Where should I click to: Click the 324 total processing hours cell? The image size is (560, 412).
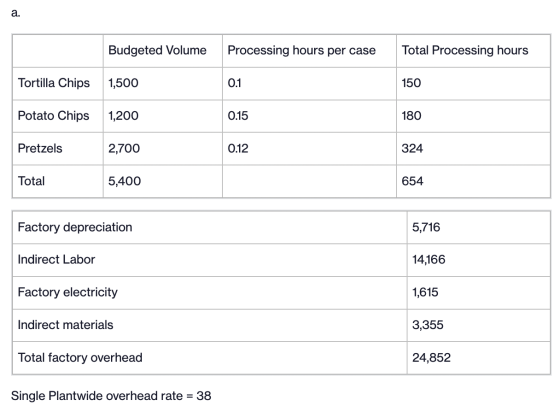tap(412, 149)
